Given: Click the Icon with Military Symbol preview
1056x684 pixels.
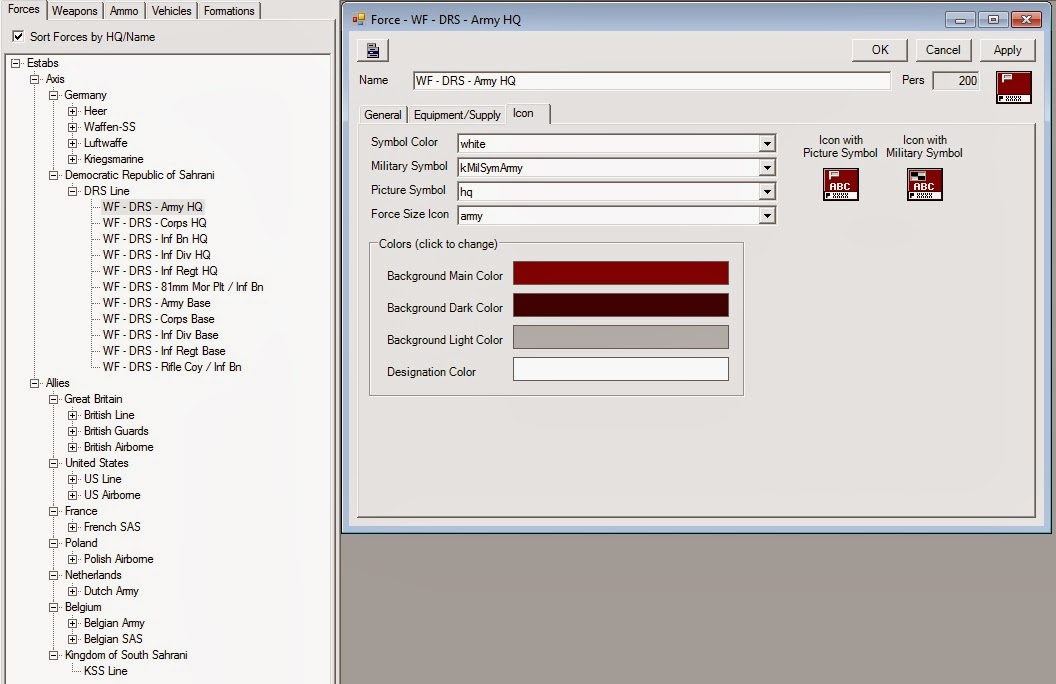Looking at the screenshot, I should pyautogui.click(x=923, y=184).
